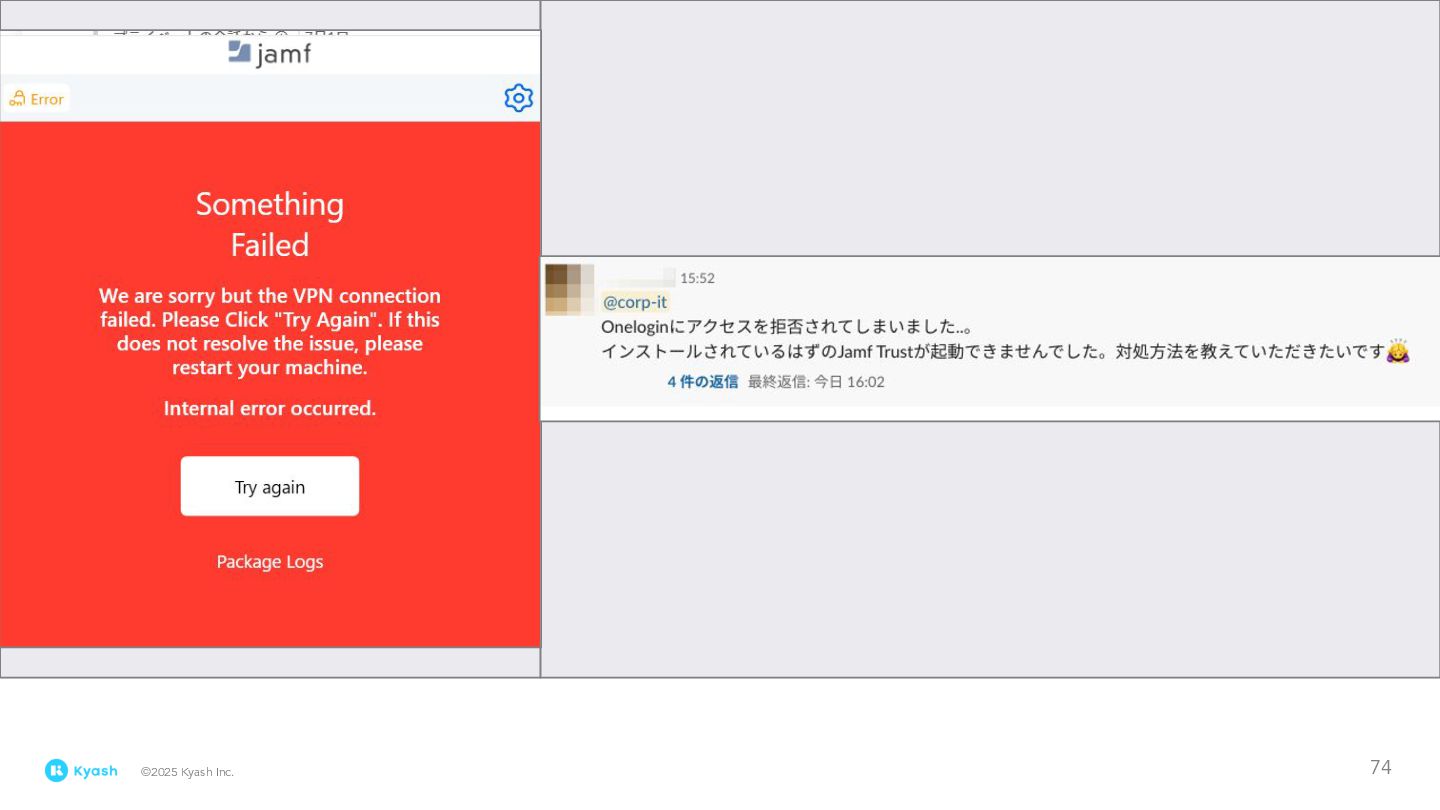The height and width of the screenshot is (810, 1440).
Task: Click the pixelated user avatar in Slack message
Action: [x=570, y=290]
